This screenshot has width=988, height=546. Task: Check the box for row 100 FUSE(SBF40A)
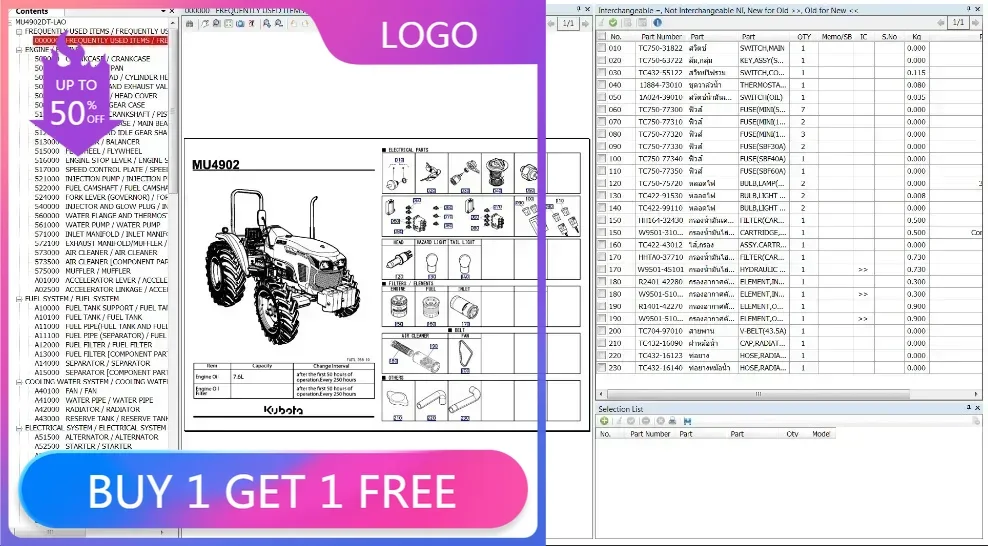pos(602,159)
